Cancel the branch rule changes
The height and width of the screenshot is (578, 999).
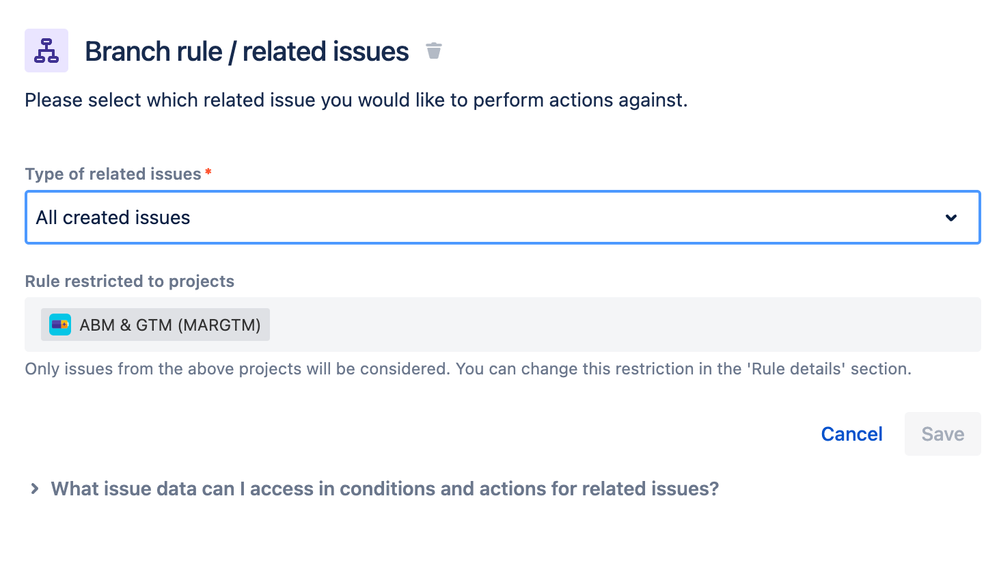coord(851,434)
